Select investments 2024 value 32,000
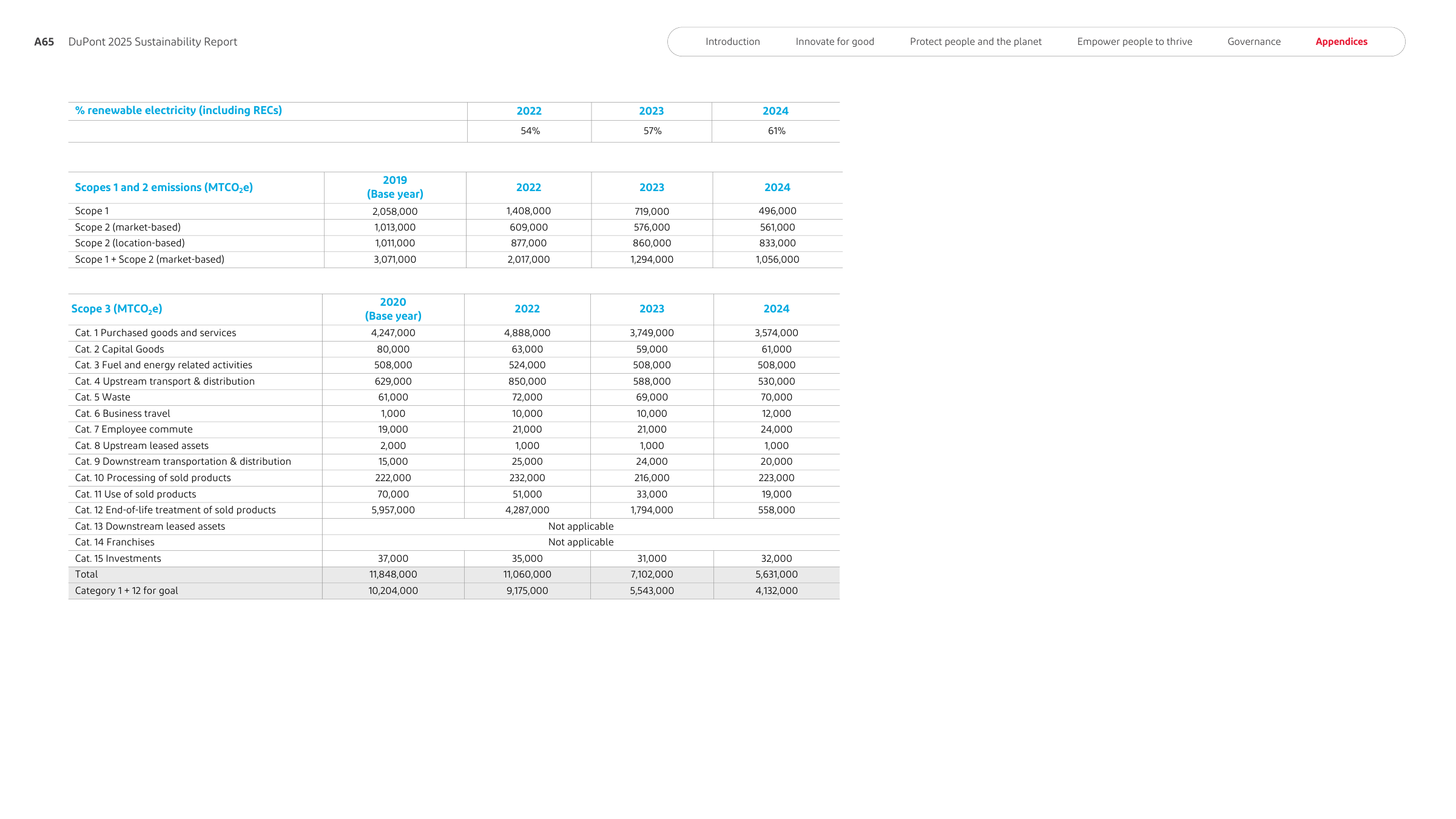 click(x=777, y=559)
